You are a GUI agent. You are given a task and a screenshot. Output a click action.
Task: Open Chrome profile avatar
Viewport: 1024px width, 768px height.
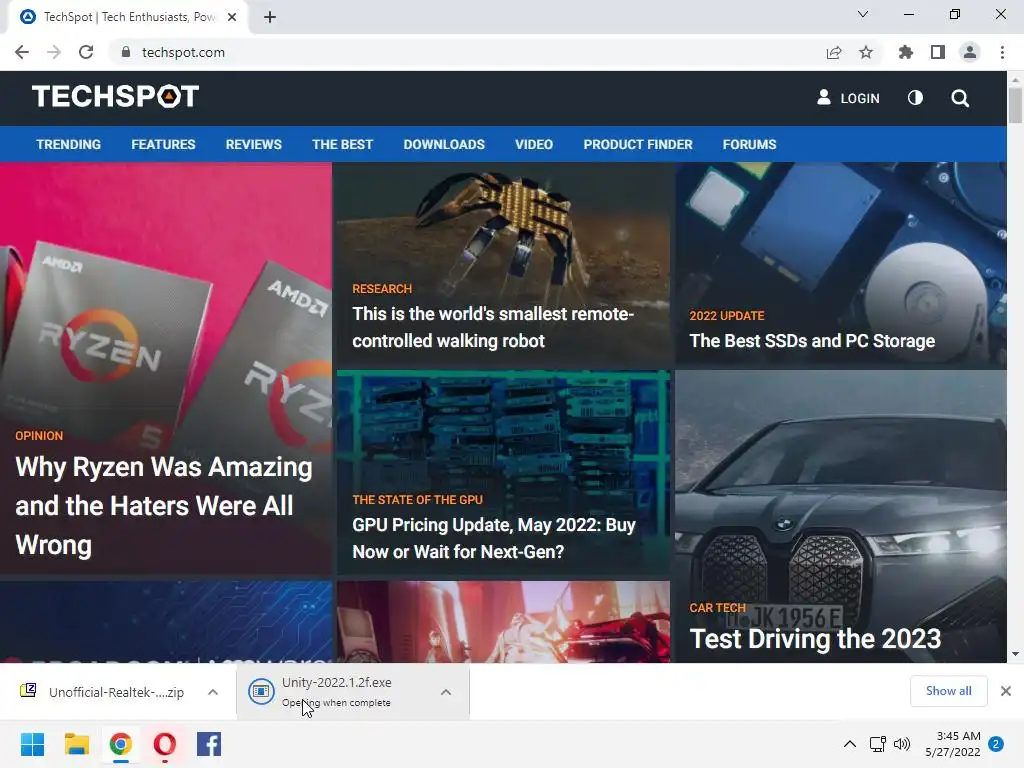coord(970,52)
